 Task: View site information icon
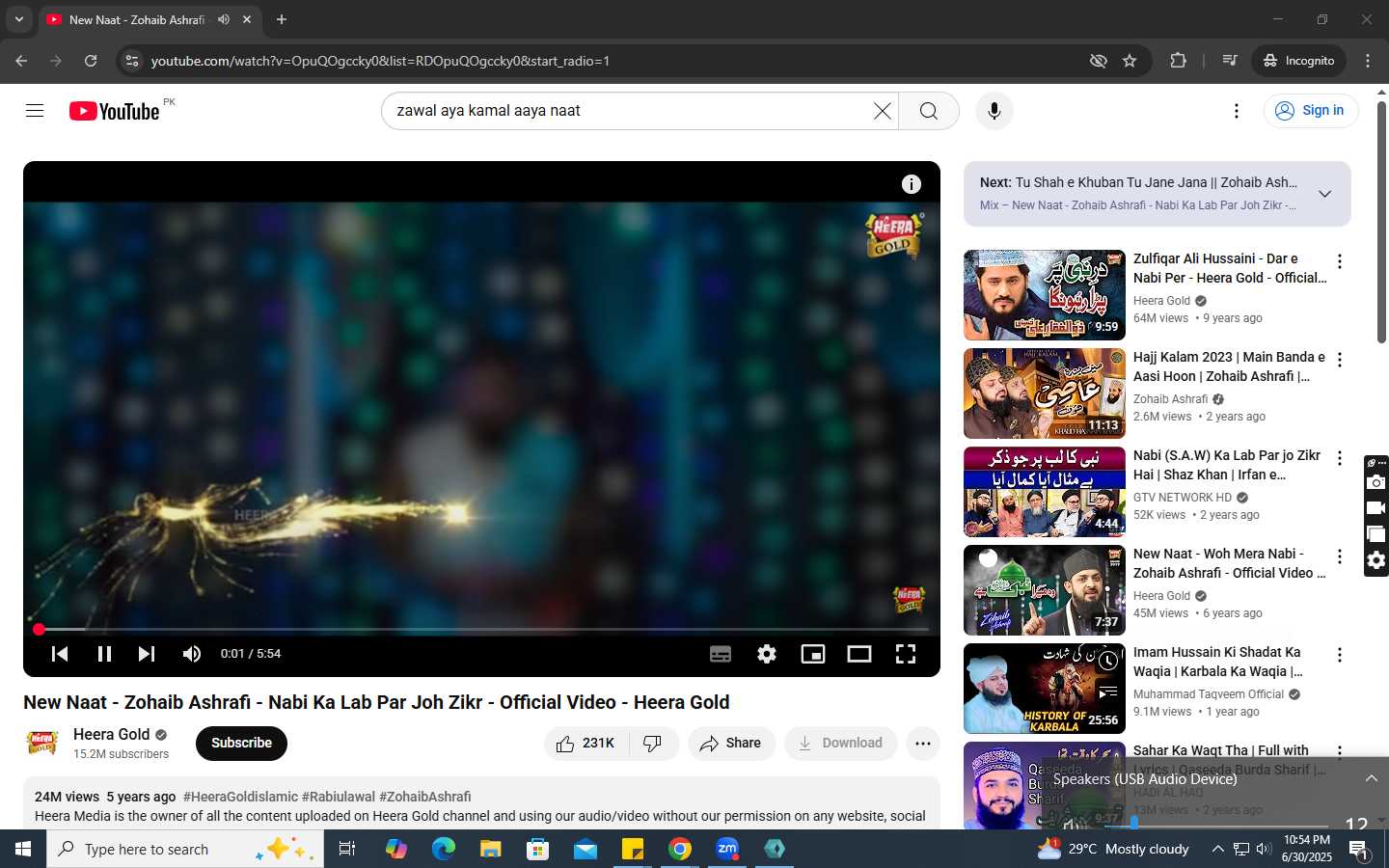point(133,61)
